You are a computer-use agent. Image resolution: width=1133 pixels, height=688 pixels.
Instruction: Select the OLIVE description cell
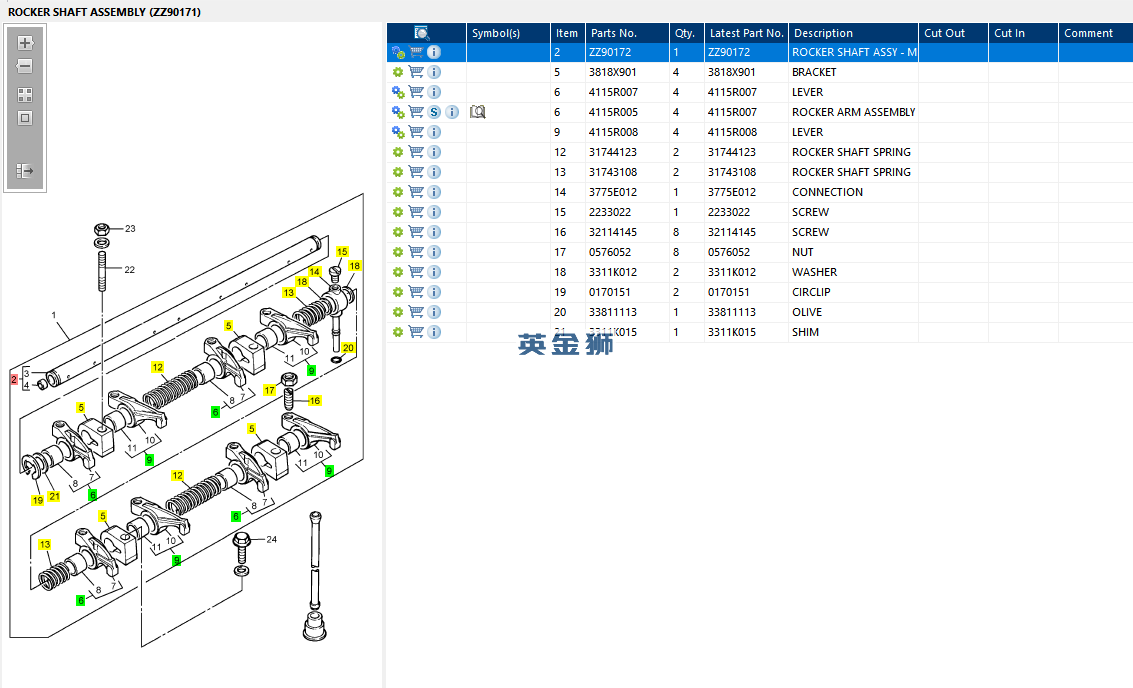coord(853,312)
